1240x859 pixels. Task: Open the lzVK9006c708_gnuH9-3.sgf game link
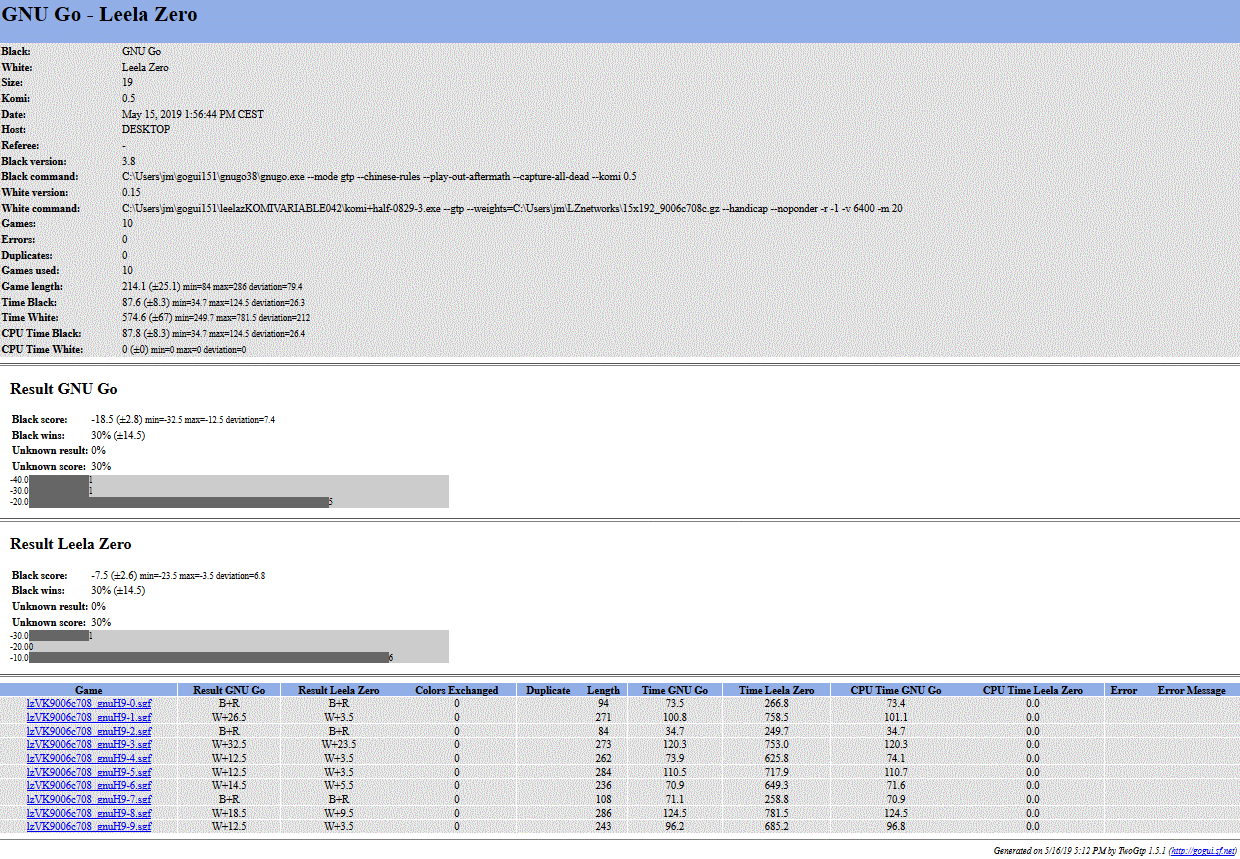[x=89, y=745]
